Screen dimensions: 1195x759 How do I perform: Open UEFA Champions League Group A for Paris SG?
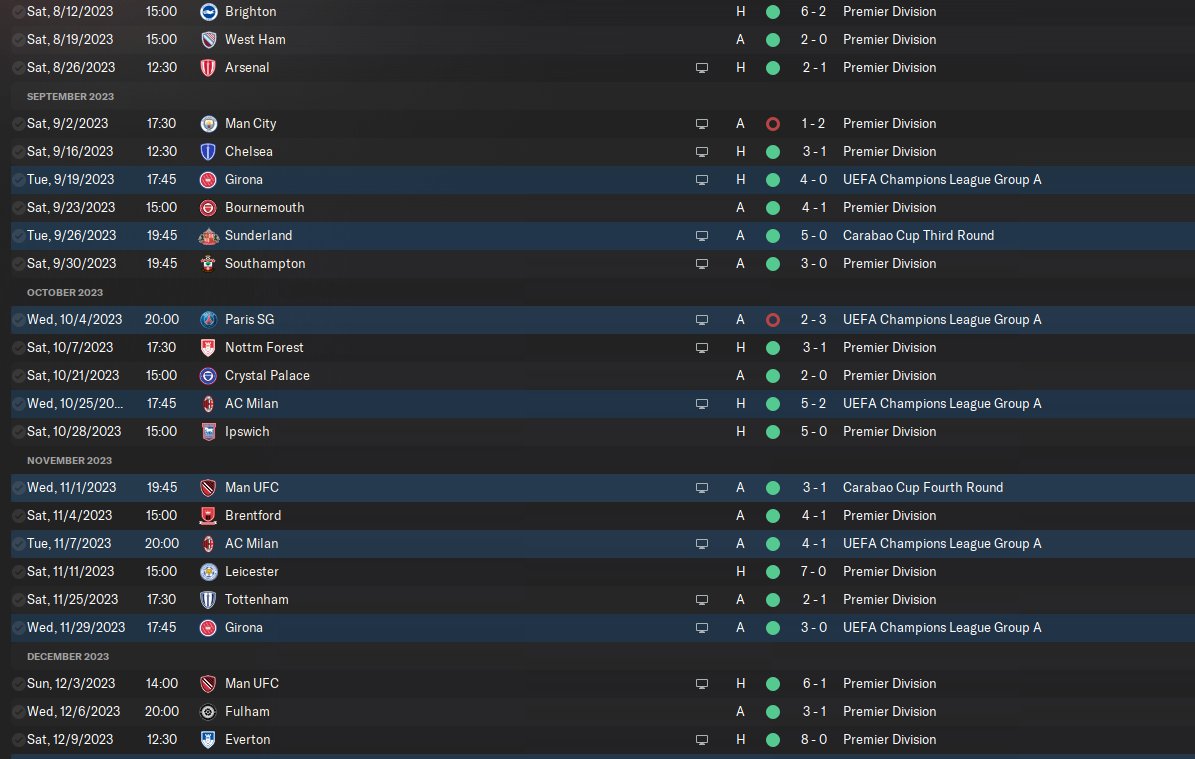pyautogui.click(x=941, y=320)
